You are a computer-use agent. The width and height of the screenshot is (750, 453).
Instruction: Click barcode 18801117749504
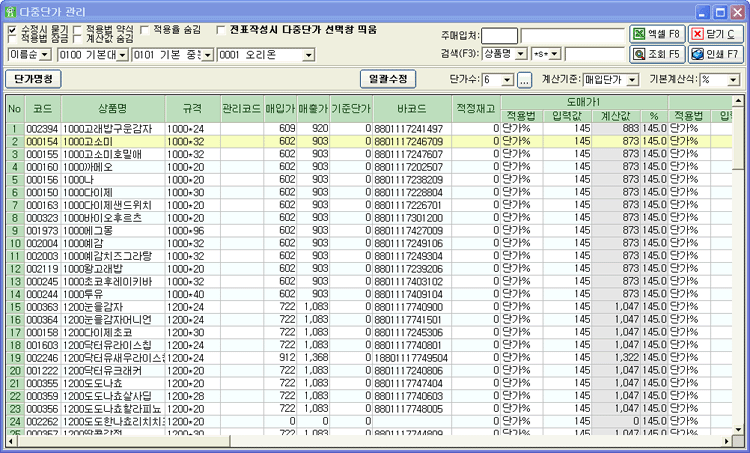coord(412,358)
